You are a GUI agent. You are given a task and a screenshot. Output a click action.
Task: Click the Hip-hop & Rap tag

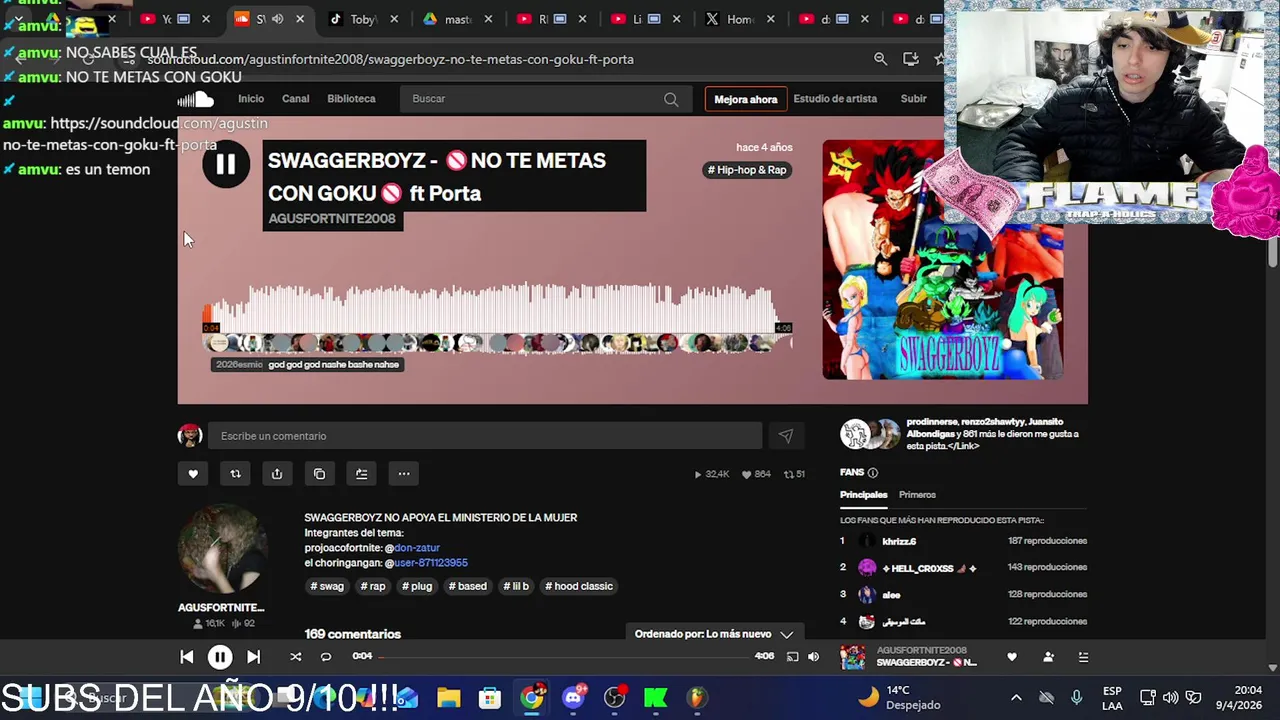click(747, 170)
